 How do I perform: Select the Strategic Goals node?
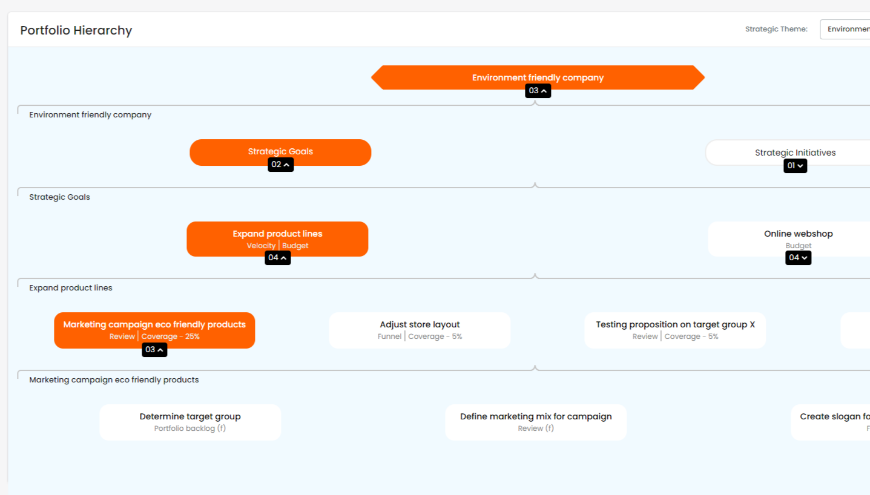(280, 152)
